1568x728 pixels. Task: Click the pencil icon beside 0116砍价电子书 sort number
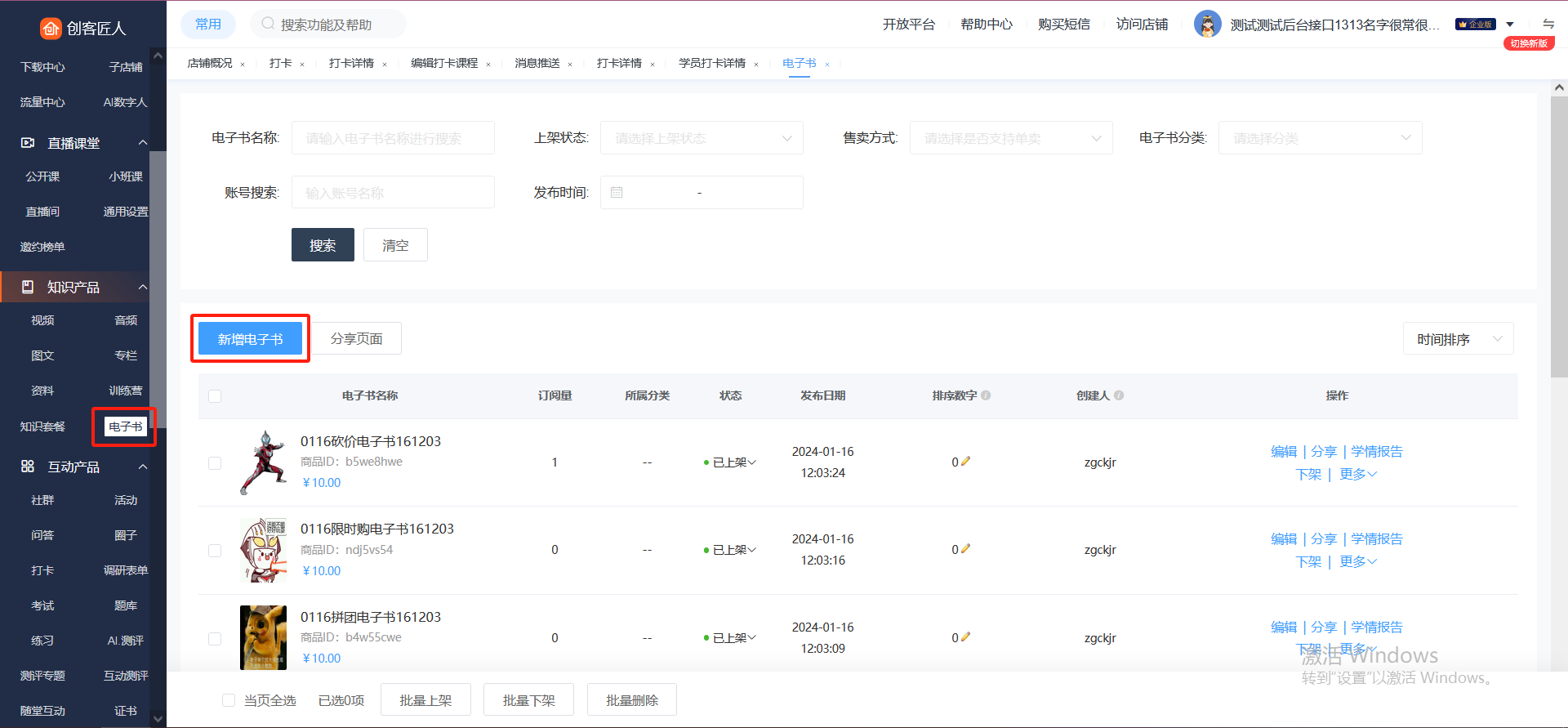(965, 462)
